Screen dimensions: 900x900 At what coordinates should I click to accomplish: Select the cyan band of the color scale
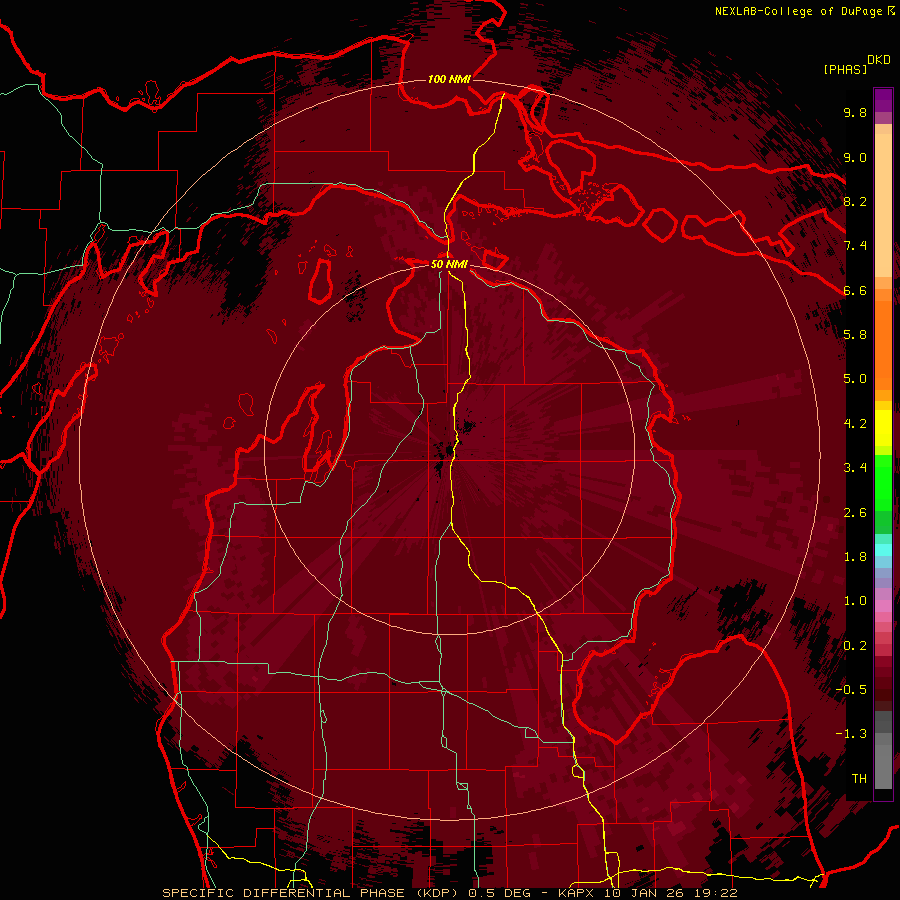pos(883,550)
